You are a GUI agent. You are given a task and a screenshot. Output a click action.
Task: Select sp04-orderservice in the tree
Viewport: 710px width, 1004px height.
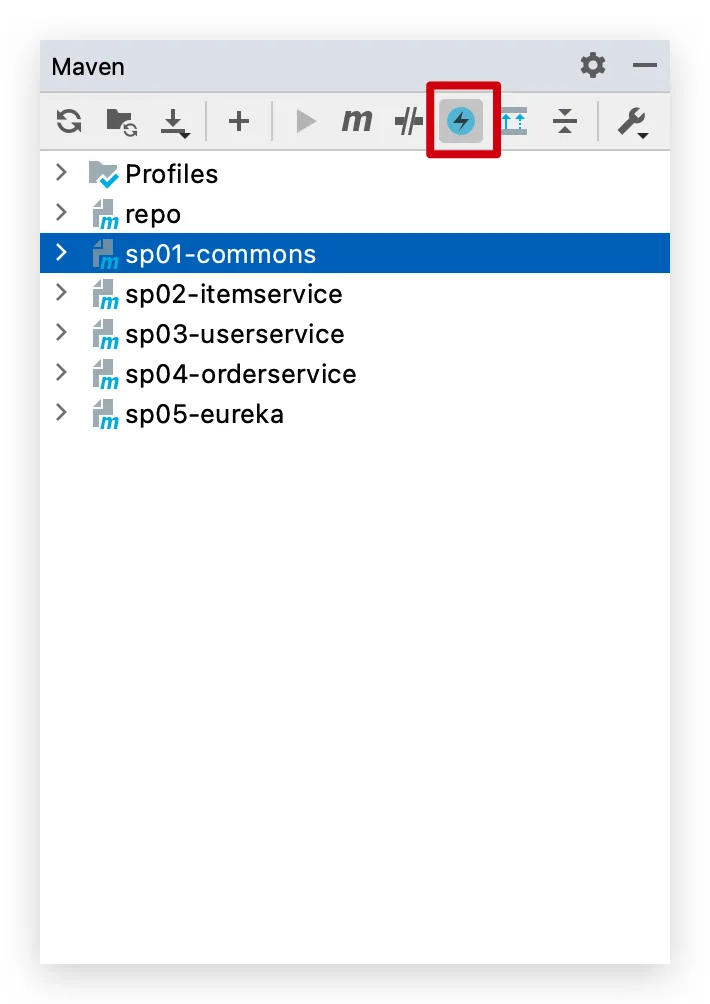(x=355, y=374)
